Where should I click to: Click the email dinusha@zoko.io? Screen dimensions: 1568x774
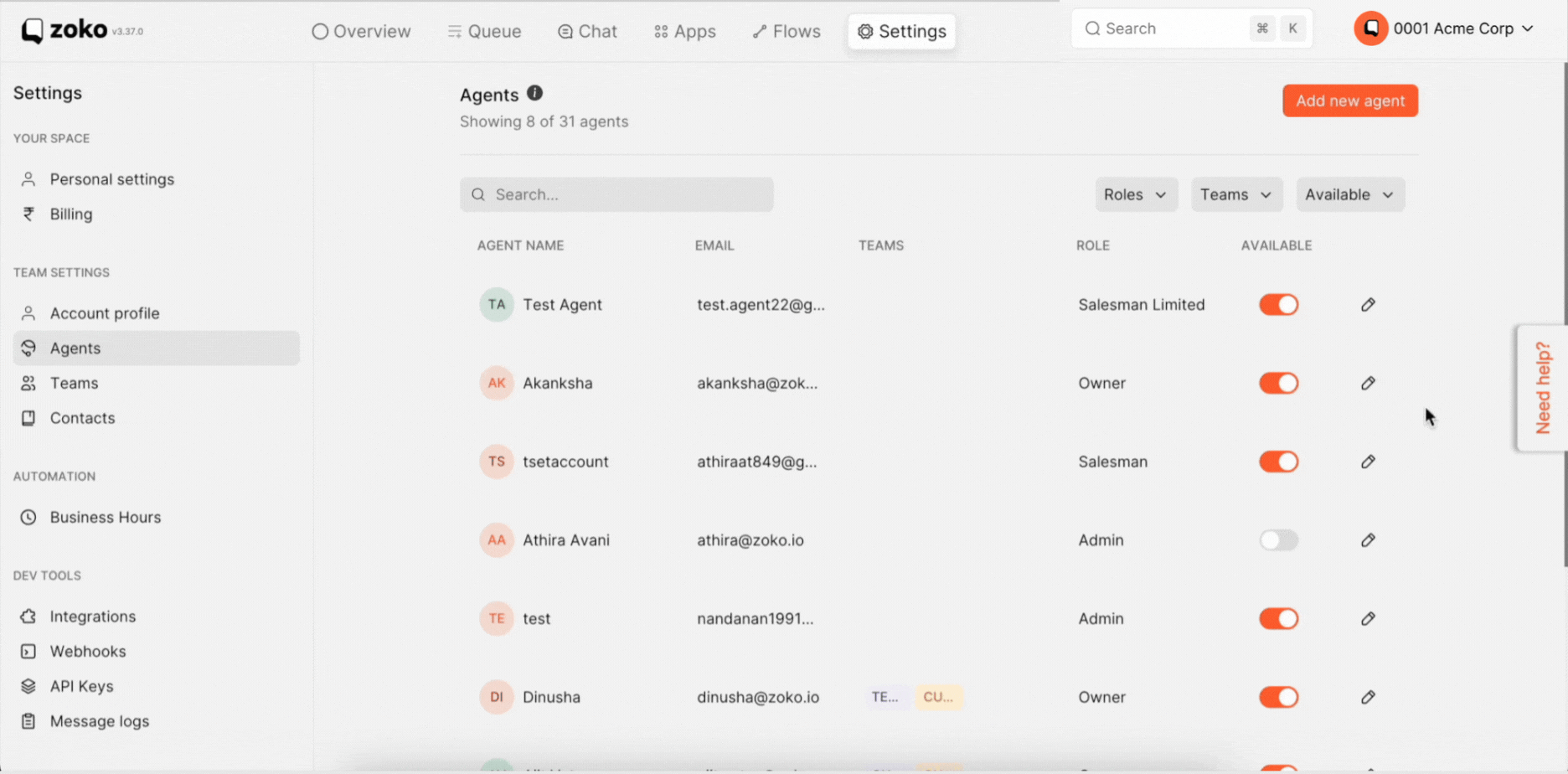758,697
